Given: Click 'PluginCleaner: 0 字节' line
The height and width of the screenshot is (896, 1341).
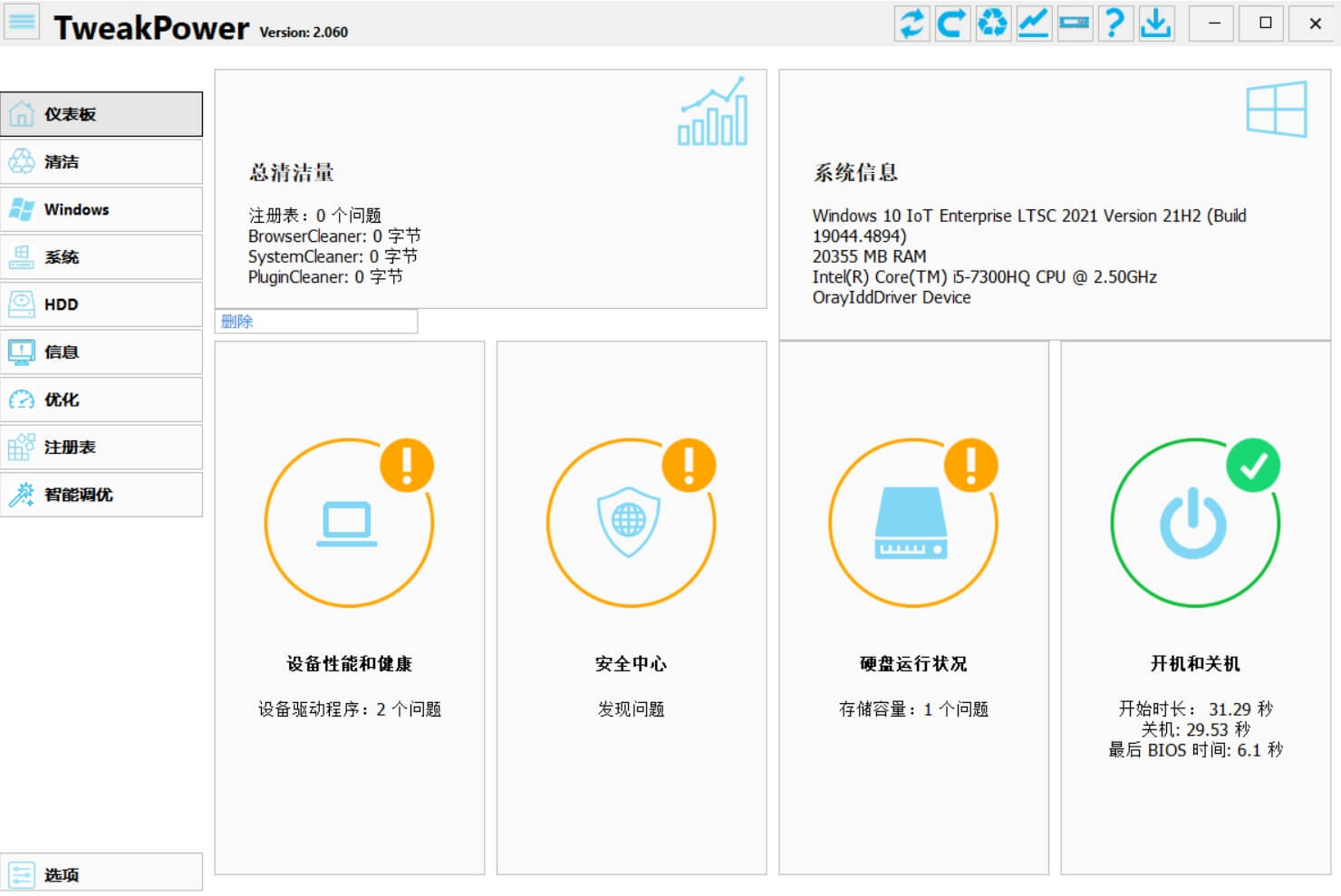Looking at the screenshot, I should click(x=325, y=277).
